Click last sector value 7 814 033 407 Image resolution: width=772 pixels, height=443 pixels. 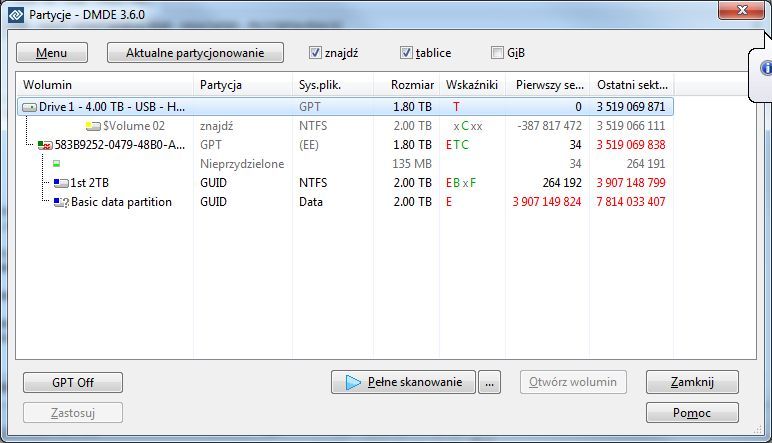(x=631, y=202)
